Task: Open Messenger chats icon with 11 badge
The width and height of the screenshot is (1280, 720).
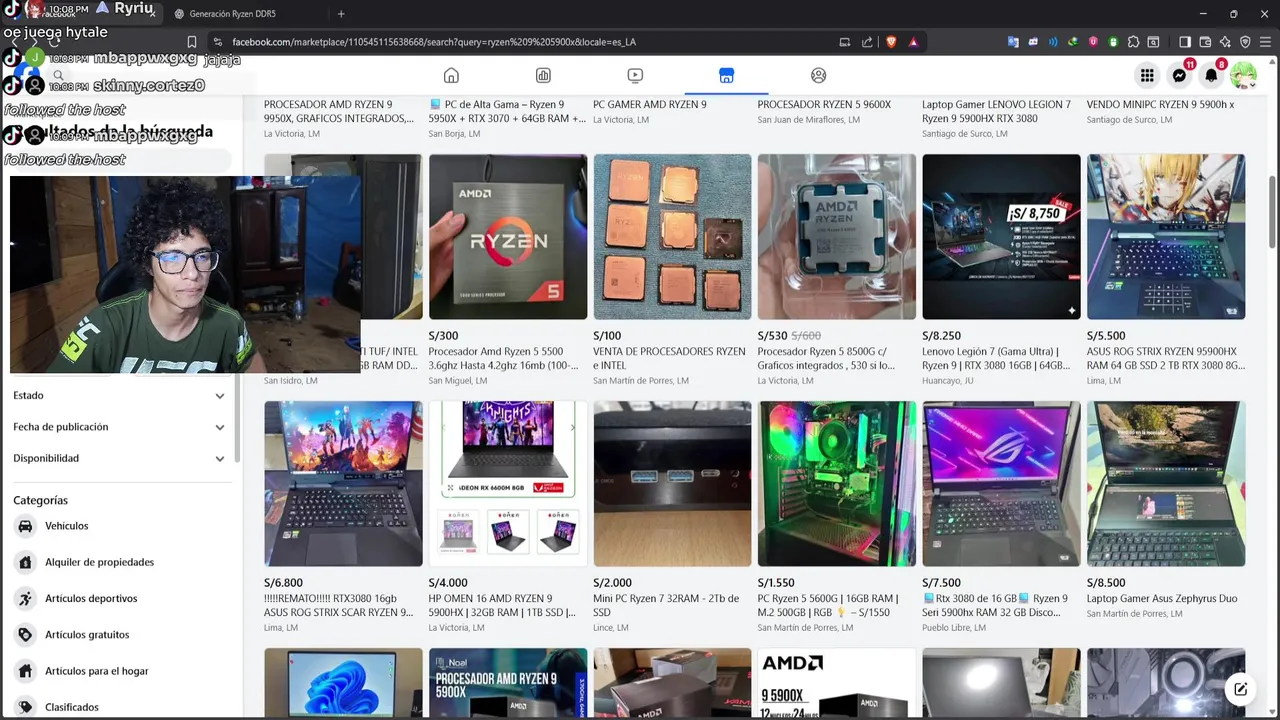Action: pyautogui.click(x=1180, y=75)
